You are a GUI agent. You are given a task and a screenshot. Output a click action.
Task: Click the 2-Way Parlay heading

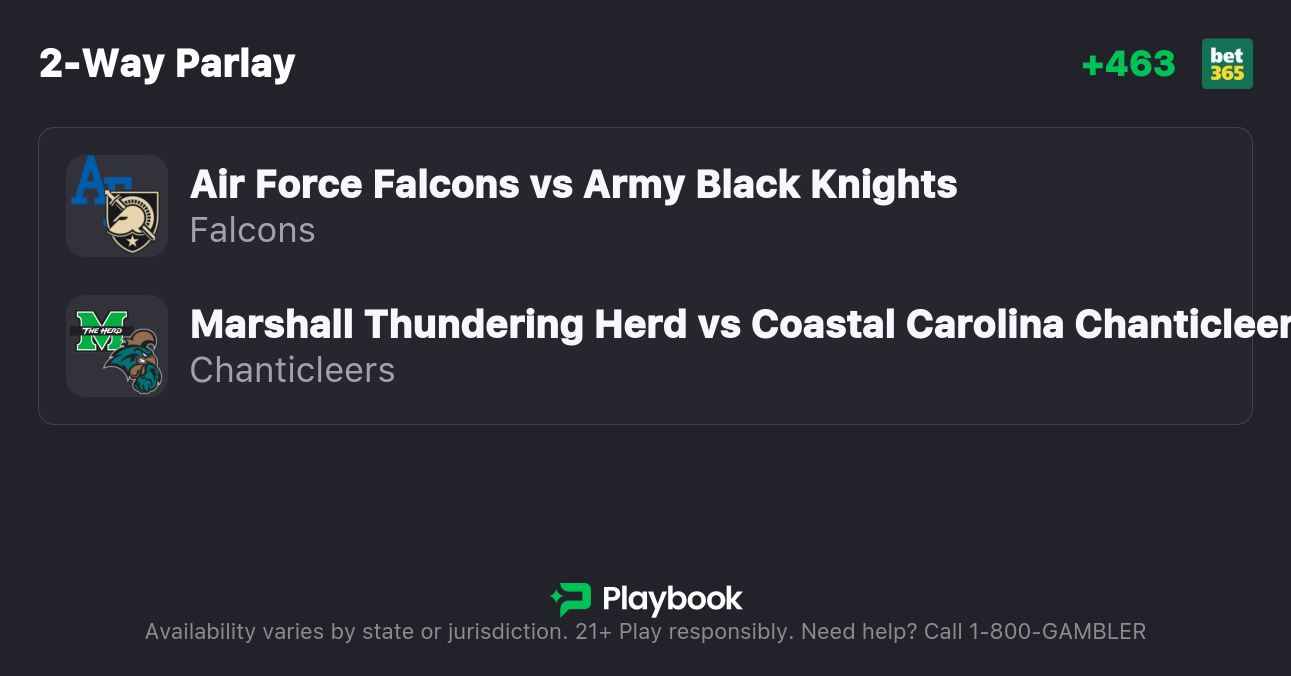point(167,64)
